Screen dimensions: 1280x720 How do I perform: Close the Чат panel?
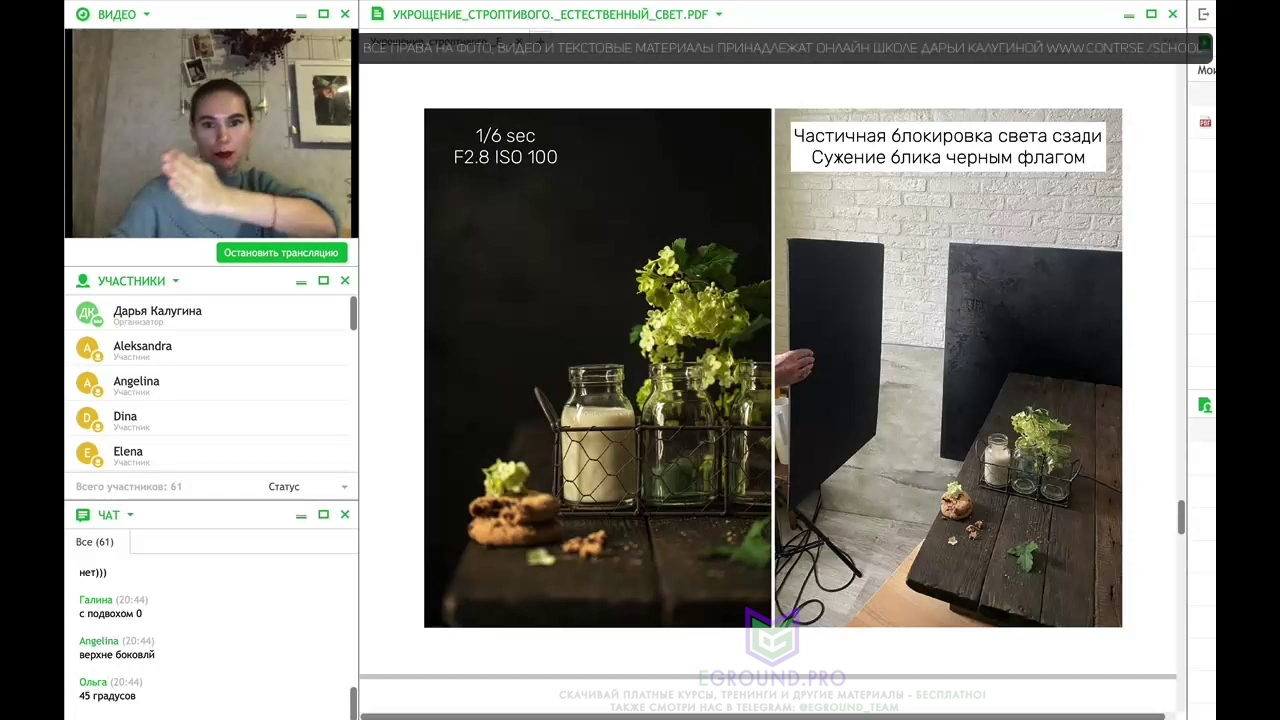click(345, 515)
